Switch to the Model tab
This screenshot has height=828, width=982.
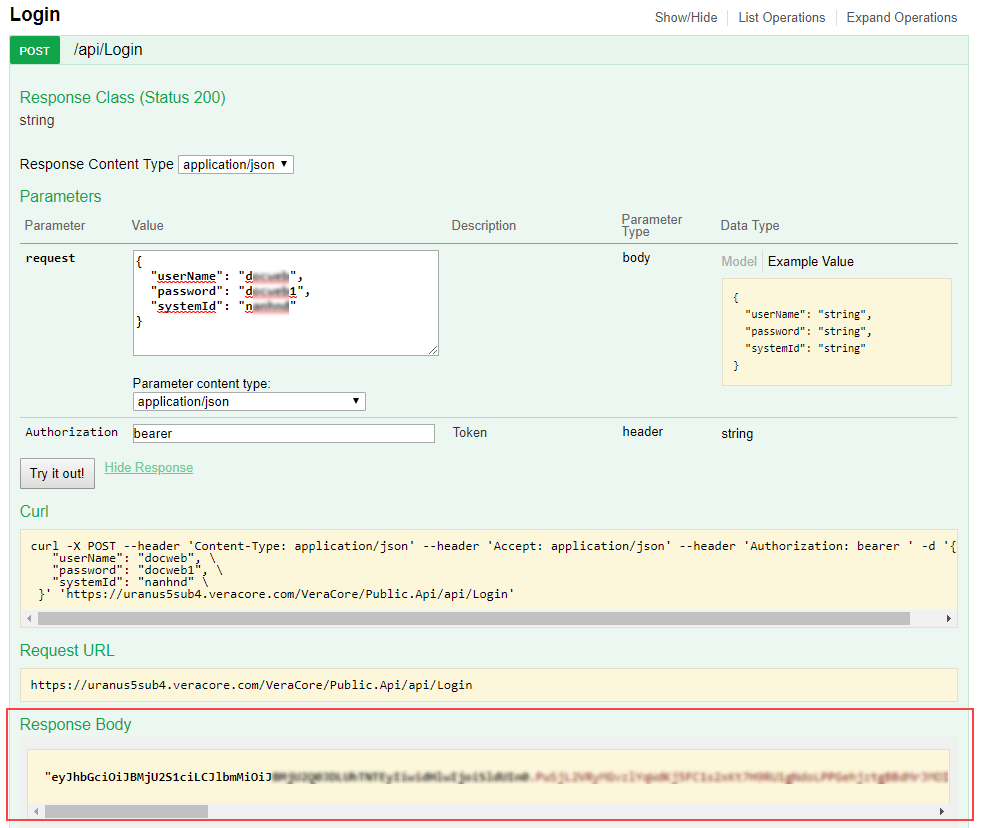tap(739, 261)
